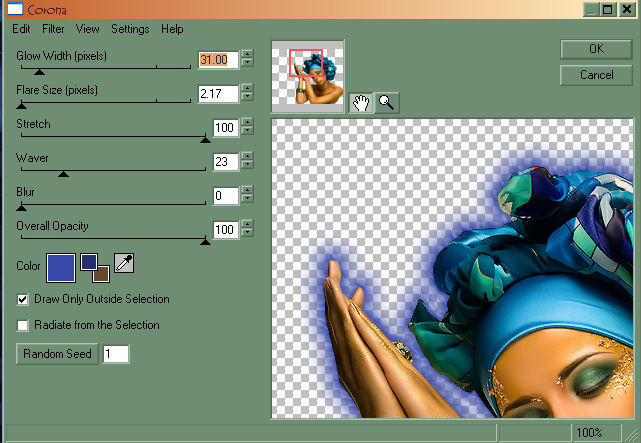The height and width of the screenshot is (443, 641).
Task: Click the Random Seed button
Action: click(57, 354)
